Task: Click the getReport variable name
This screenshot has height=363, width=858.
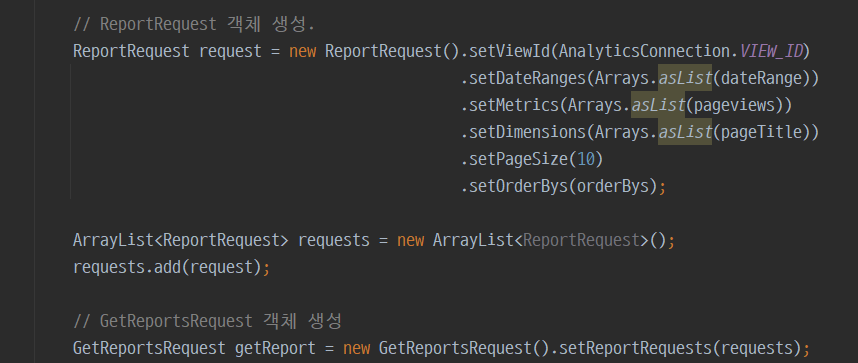Action: pyautogui.click(x=275, y=348)
